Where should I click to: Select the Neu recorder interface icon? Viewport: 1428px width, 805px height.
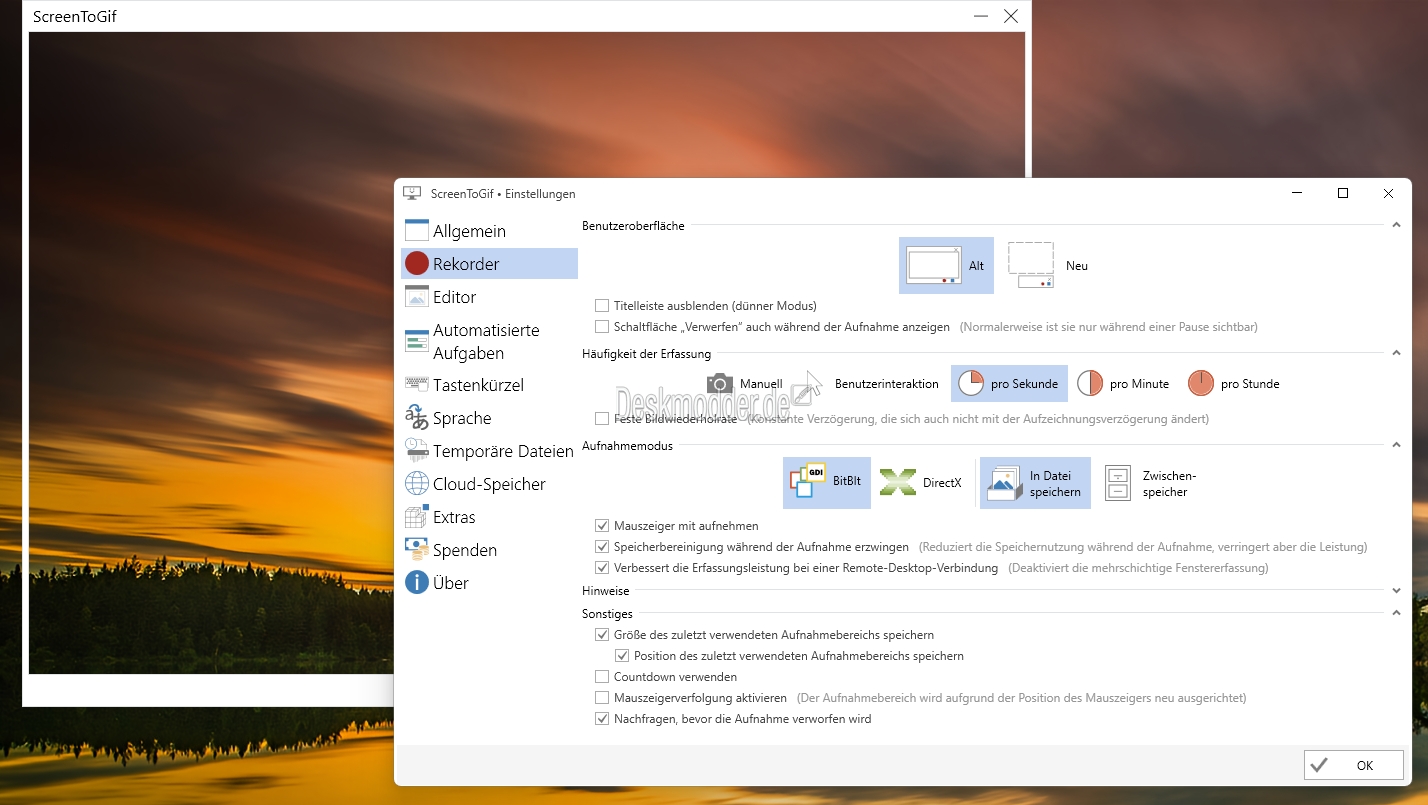tap(1031, 265)
